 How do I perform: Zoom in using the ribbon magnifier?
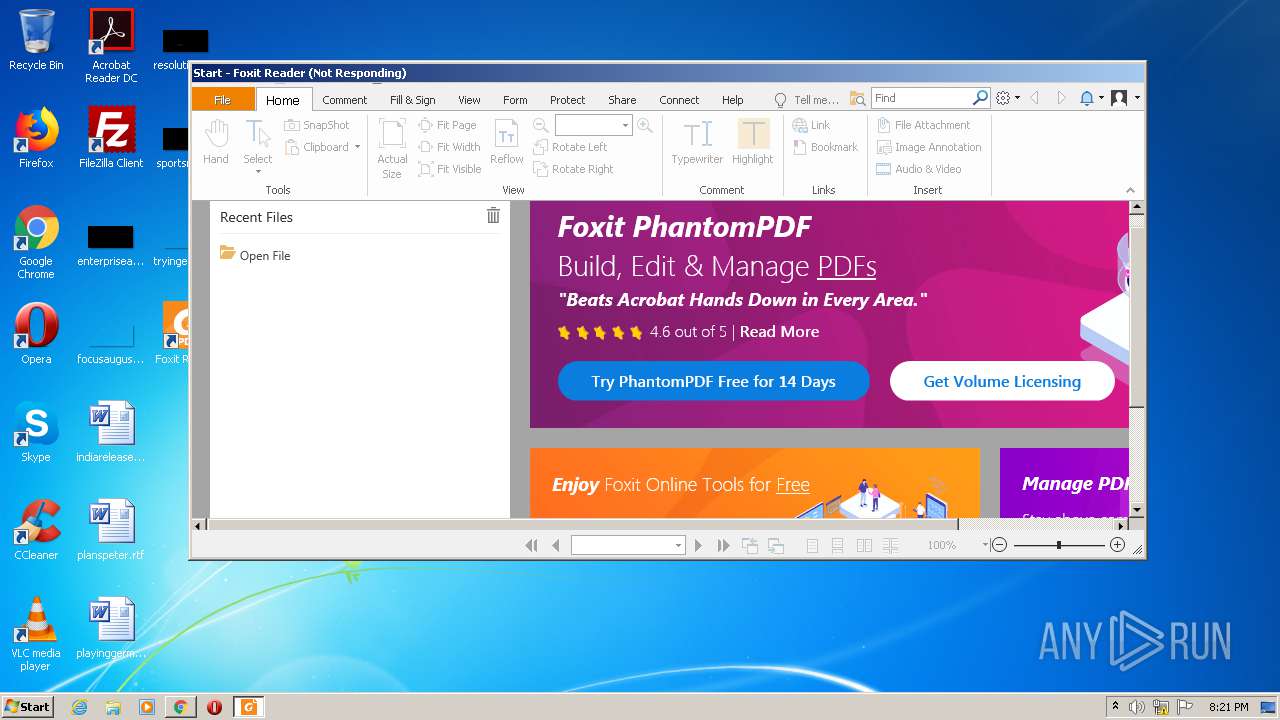[x=645, y=125]
